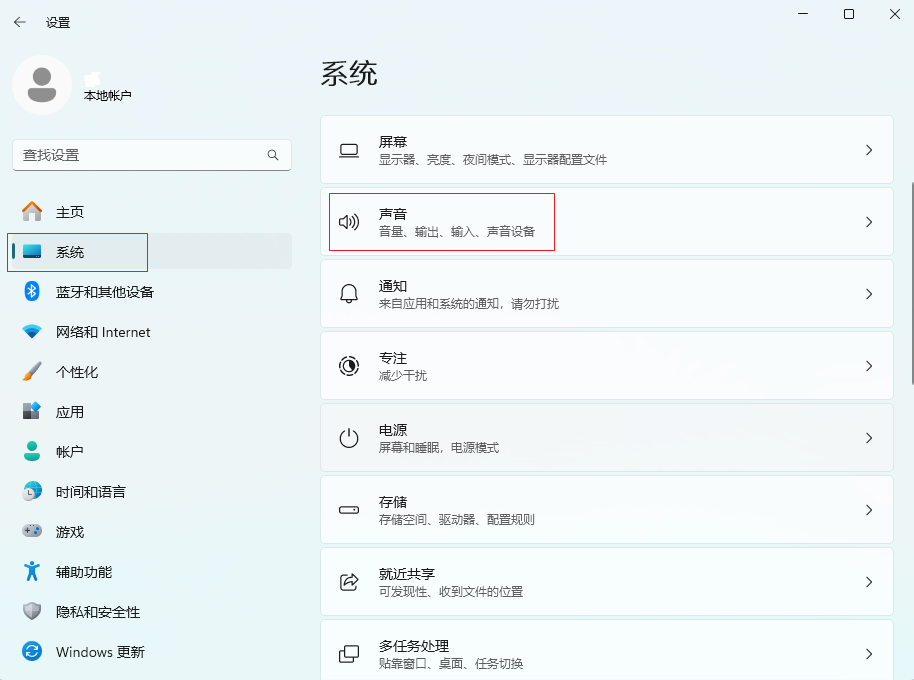Click the person icon beside 帐户
This screenshot has height=680, width=914.
tap(32, 451)
